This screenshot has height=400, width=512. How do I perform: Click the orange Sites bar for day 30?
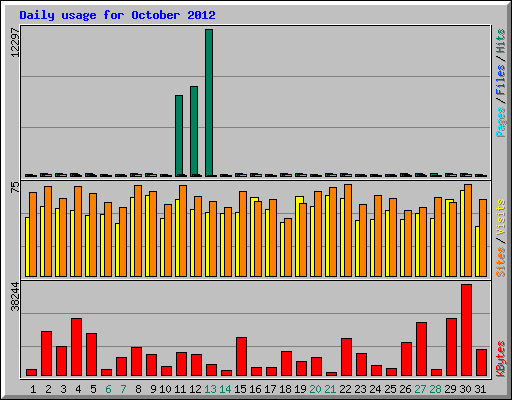click(468, 230)
